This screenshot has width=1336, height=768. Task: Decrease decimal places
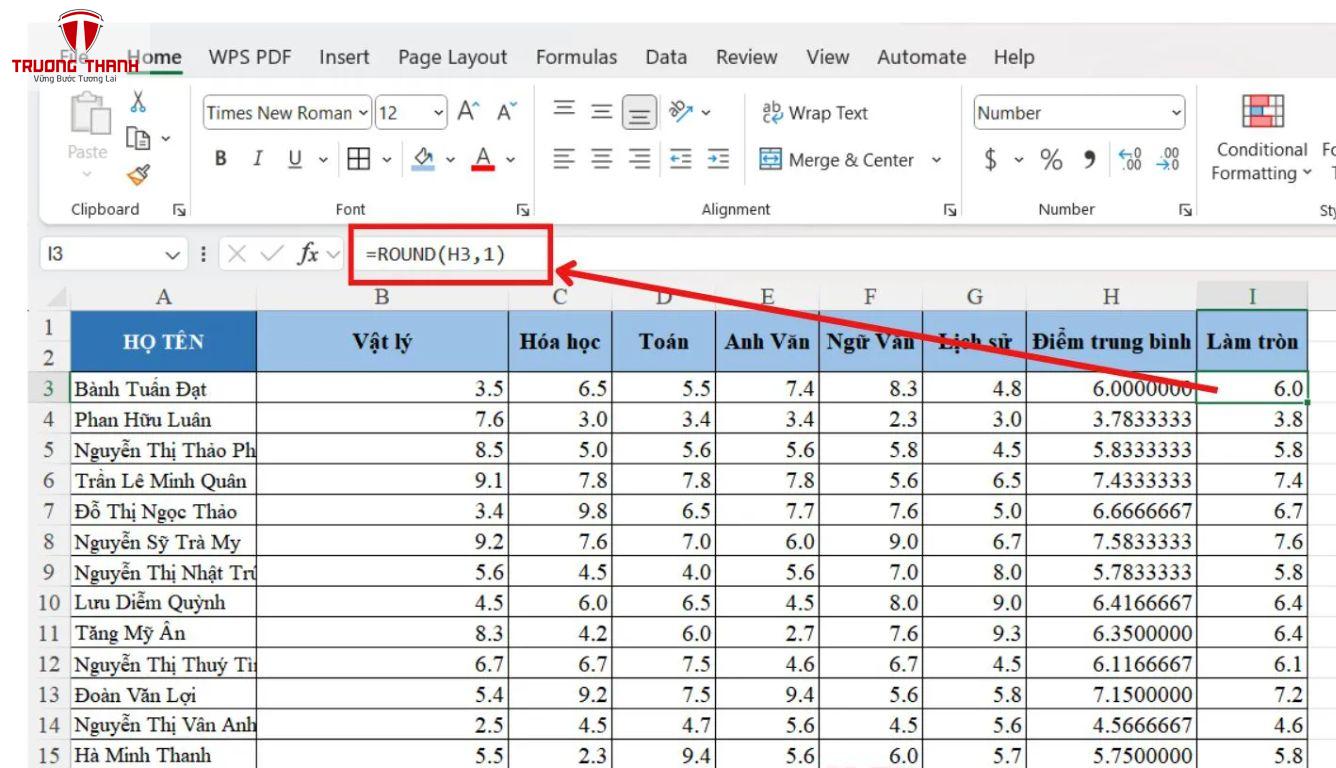(x=1167, y=160)
